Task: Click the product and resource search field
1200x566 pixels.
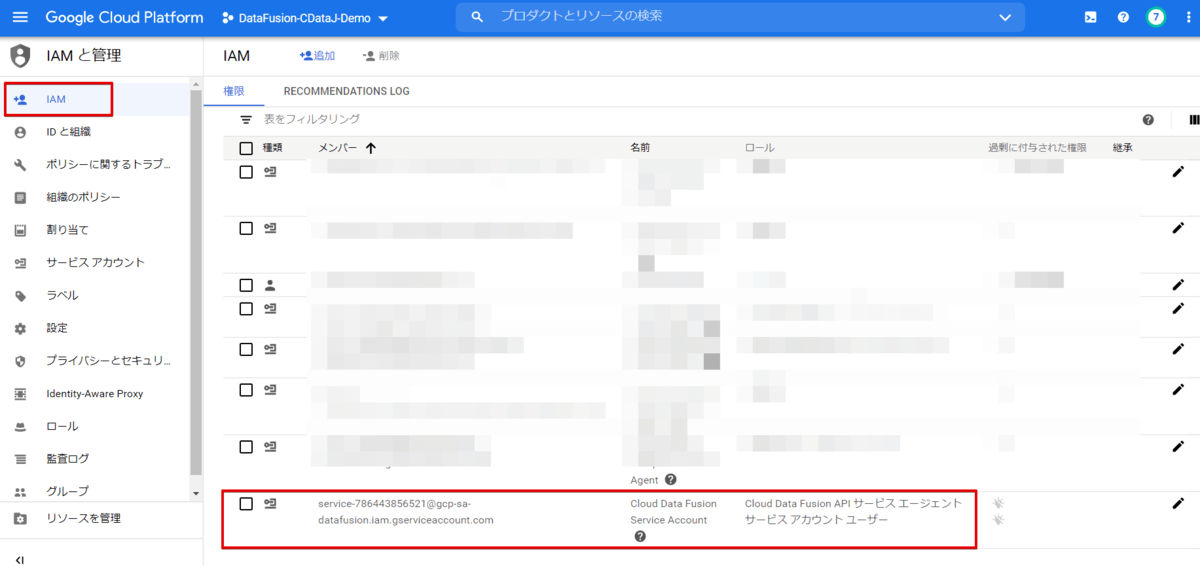Action: coord(740,17)
